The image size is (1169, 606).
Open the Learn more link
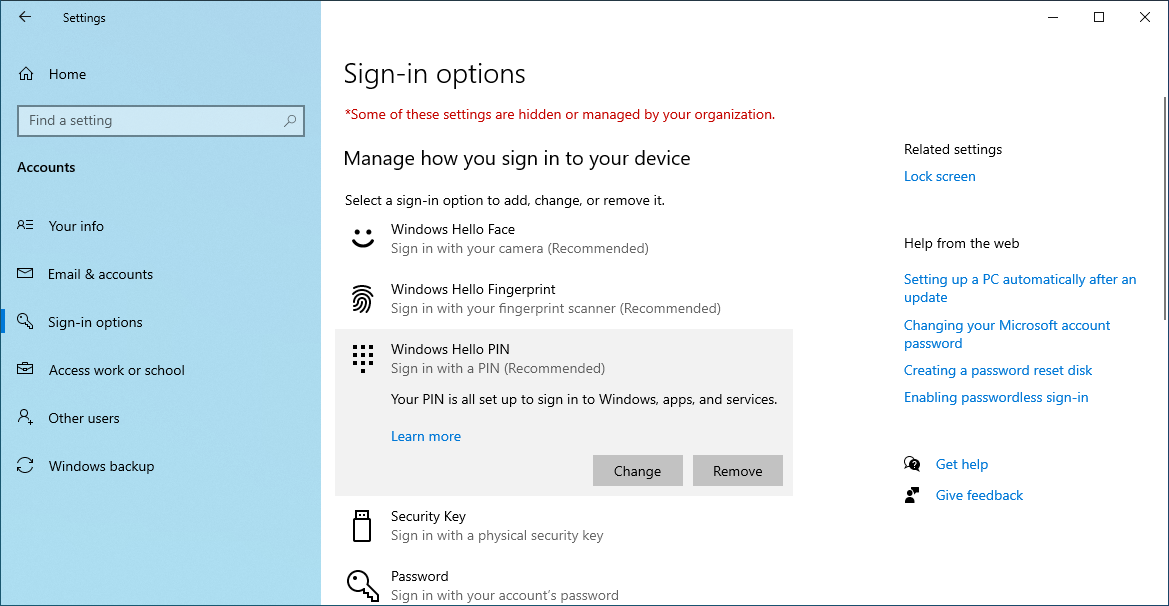coord(426,436)
